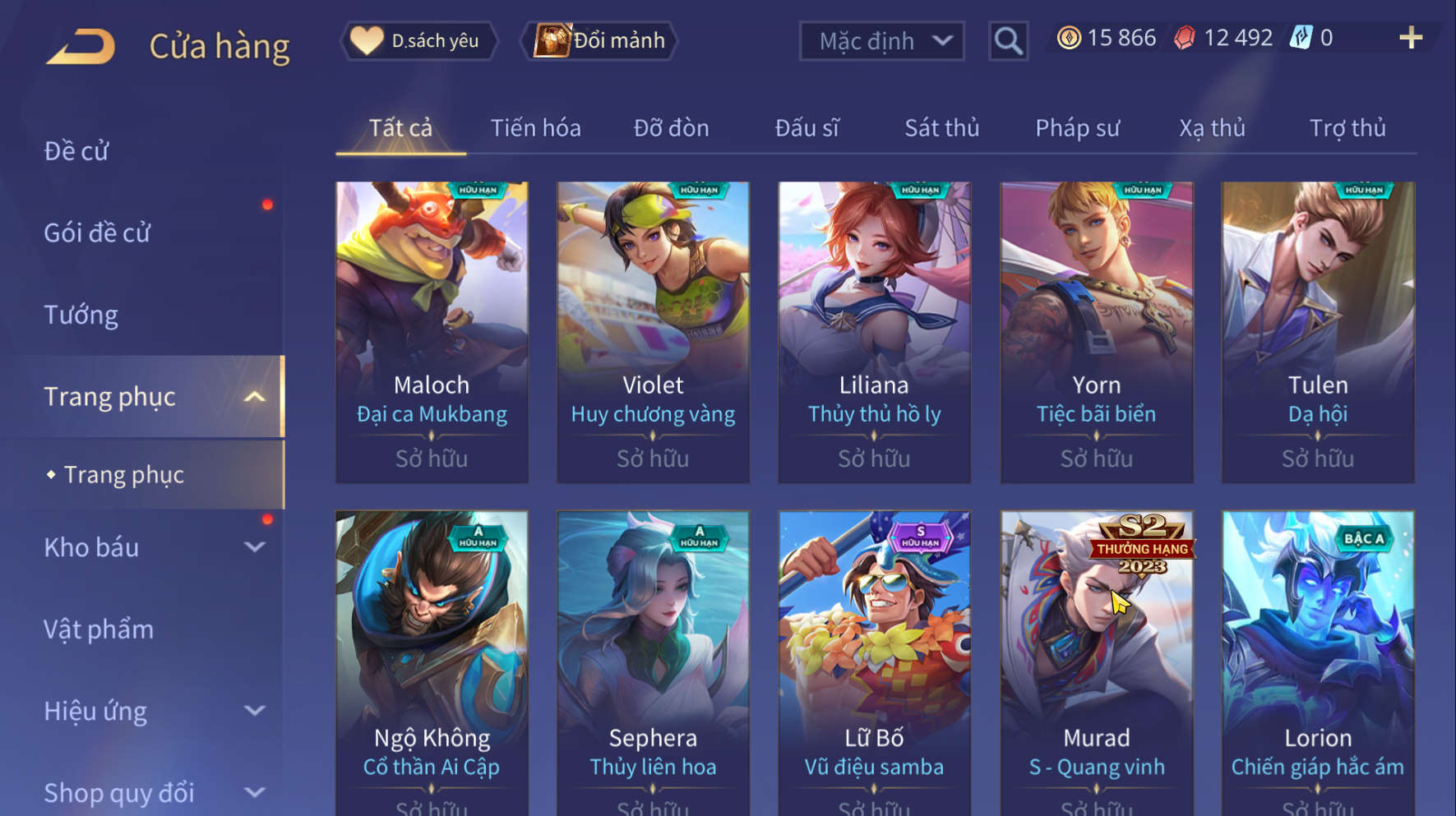Open Tướng in the sidebar
Screen dimensions: 1456x816
click(x=81, y=315)
